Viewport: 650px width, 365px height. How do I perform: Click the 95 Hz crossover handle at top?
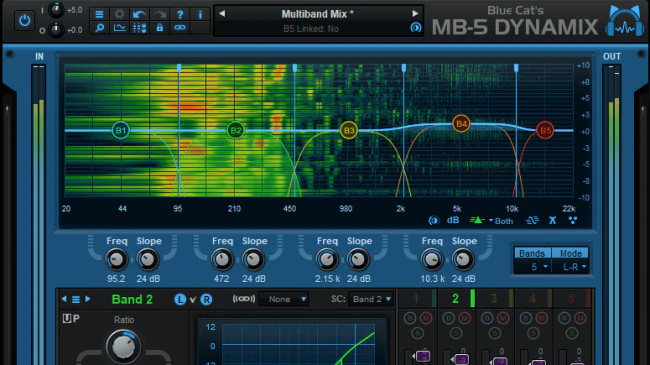[179, 68]
